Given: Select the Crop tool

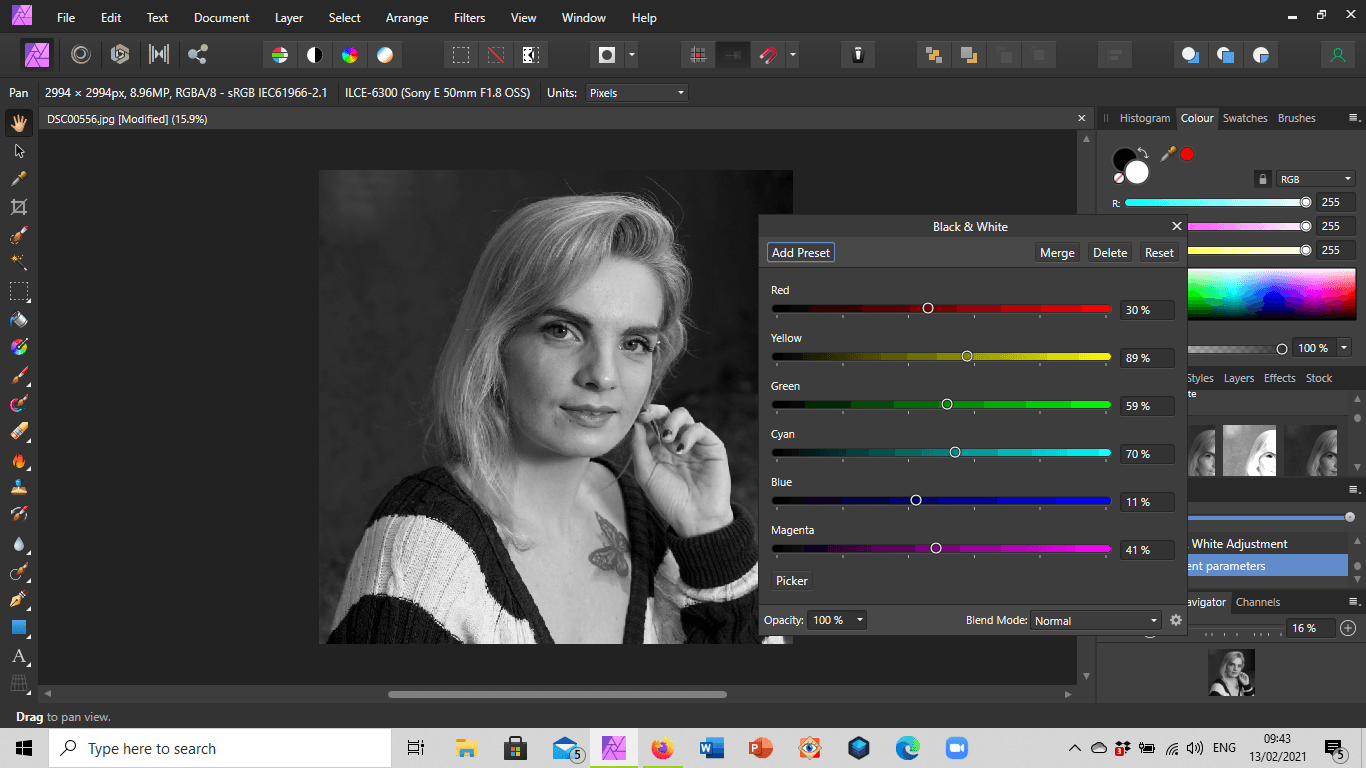Looking at the screenshot, I should pos(18,206).
